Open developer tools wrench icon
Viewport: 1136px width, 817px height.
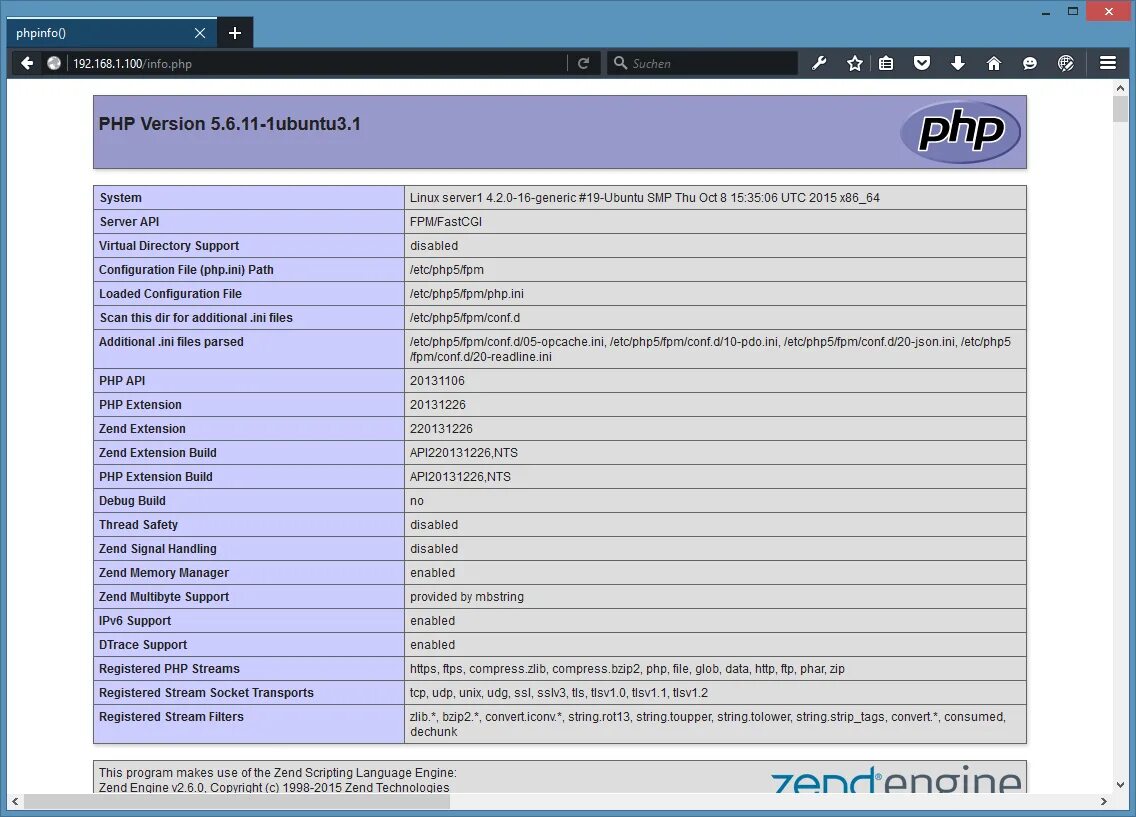[819, 63]
